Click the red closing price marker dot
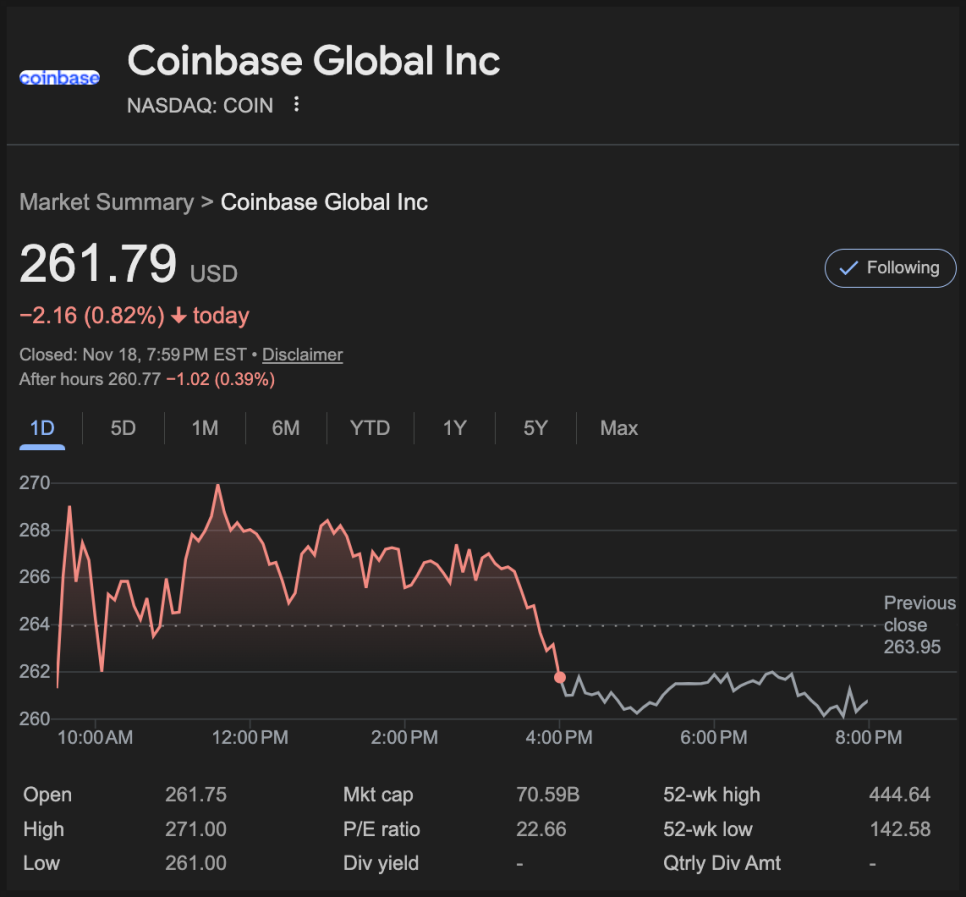Viewport: 966px width, 897px height. [x=559, y=677]
